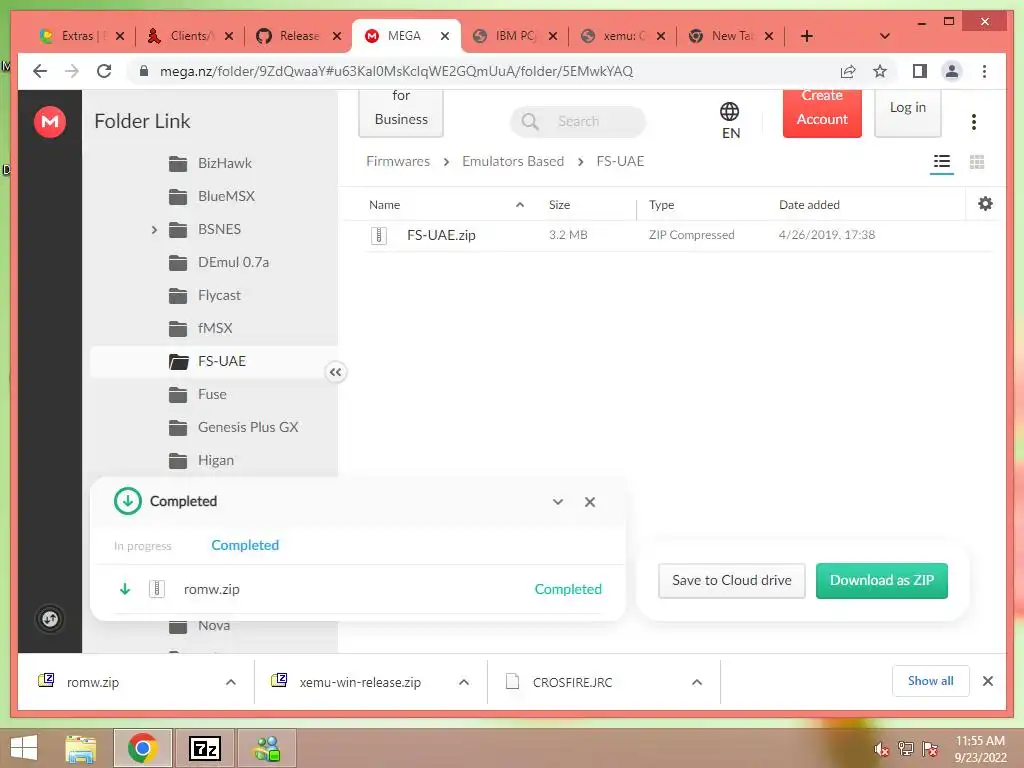Click Show all downloads
1024x768 pixels.
[930, 681]
